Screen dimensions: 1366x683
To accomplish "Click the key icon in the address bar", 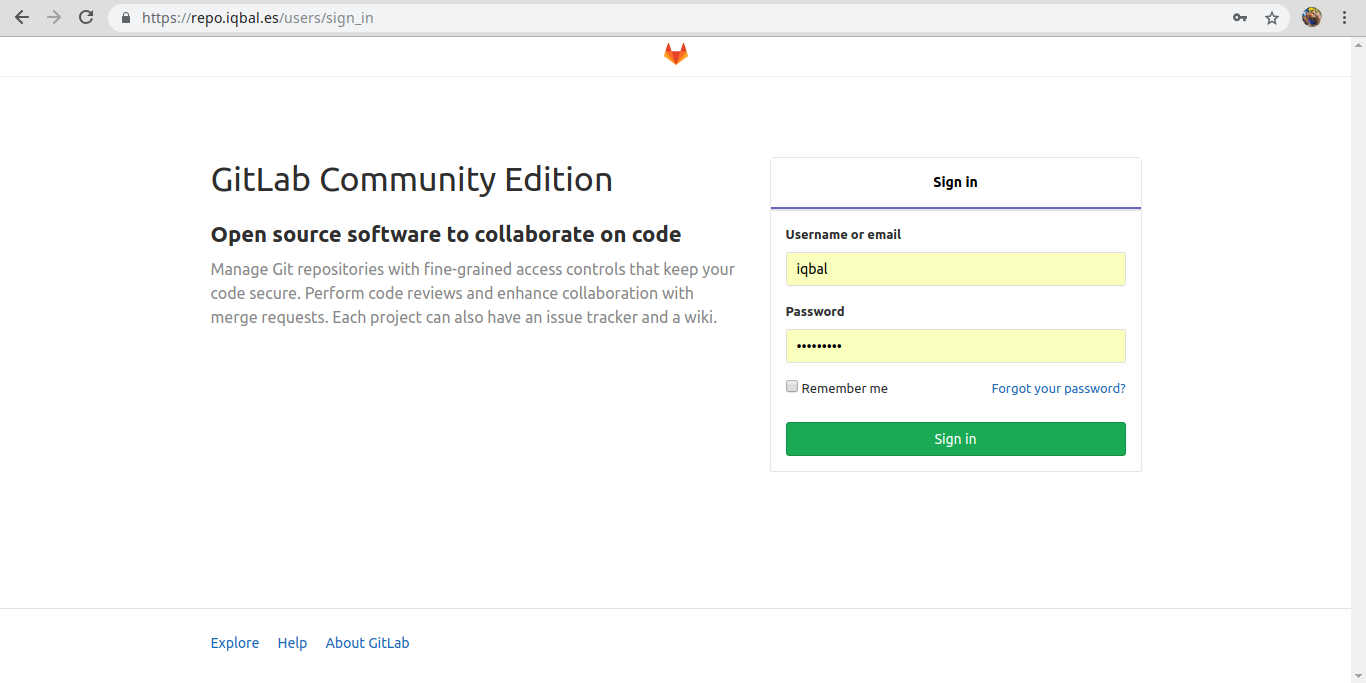I will pyautogui.click(x=1240, y=17).
